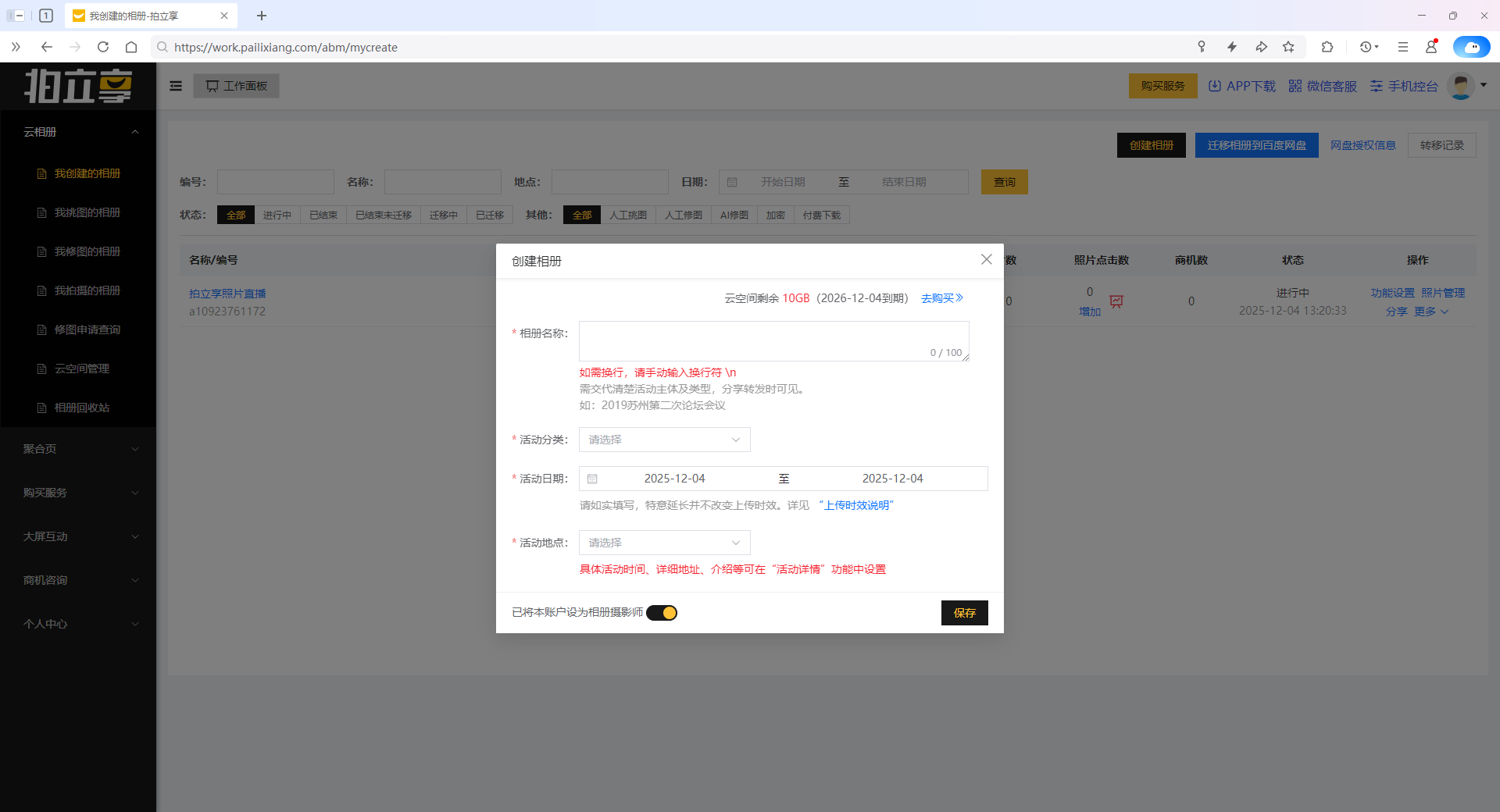Screen dimensions: 1500x812
Task: Expand 大屏互动 in the sidebar
Action: point(78,536)
